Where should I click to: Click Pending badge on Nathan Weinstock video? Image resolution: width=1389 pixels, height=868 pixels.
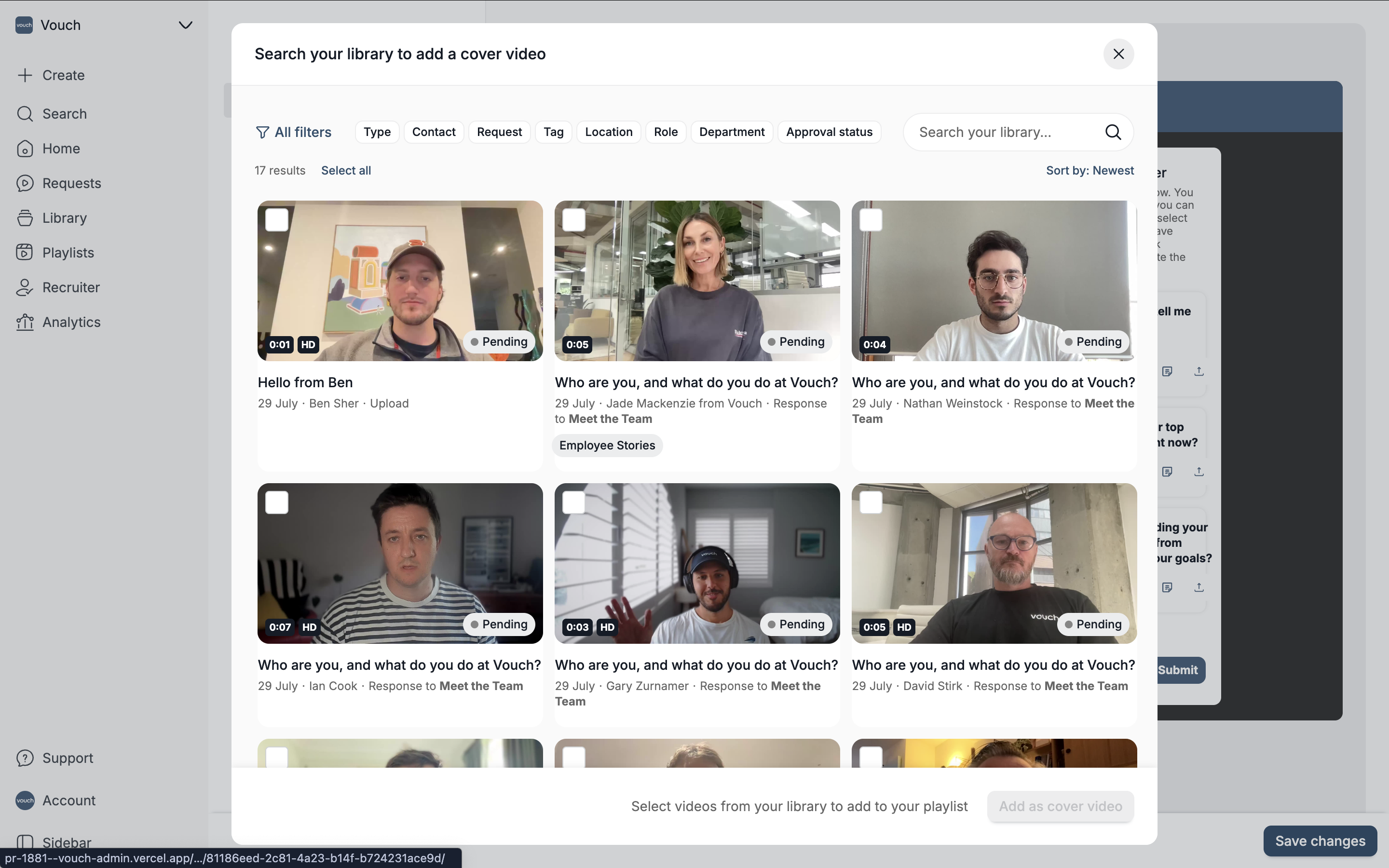pyautogui.click(x=1093, y=342)
